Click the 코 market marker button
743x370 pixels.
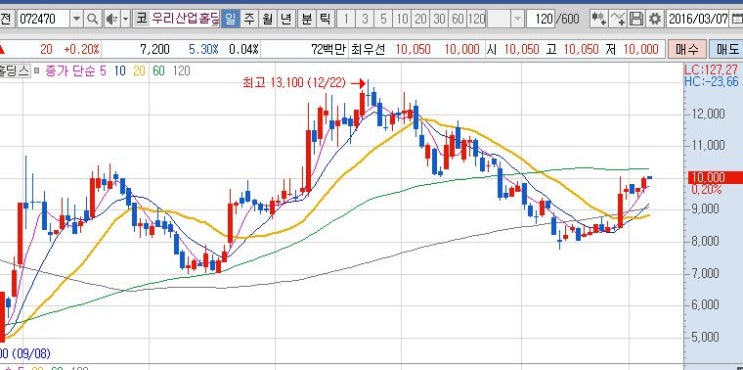point(141,19)
